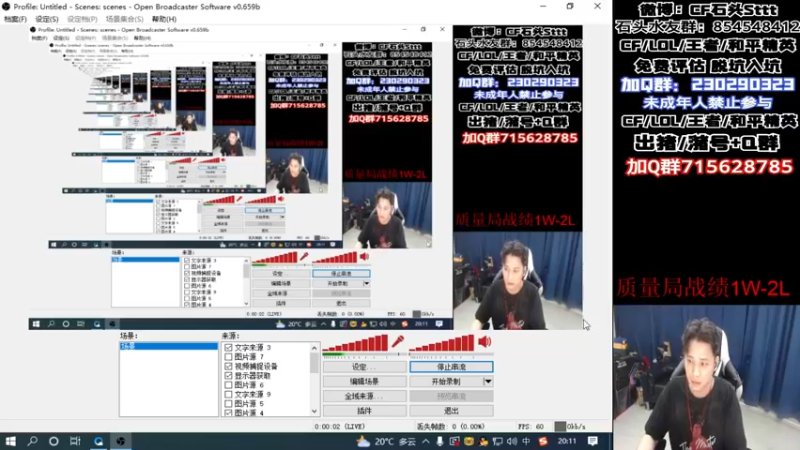
Task: Click the 编辑场景 button
Action: 364,382
